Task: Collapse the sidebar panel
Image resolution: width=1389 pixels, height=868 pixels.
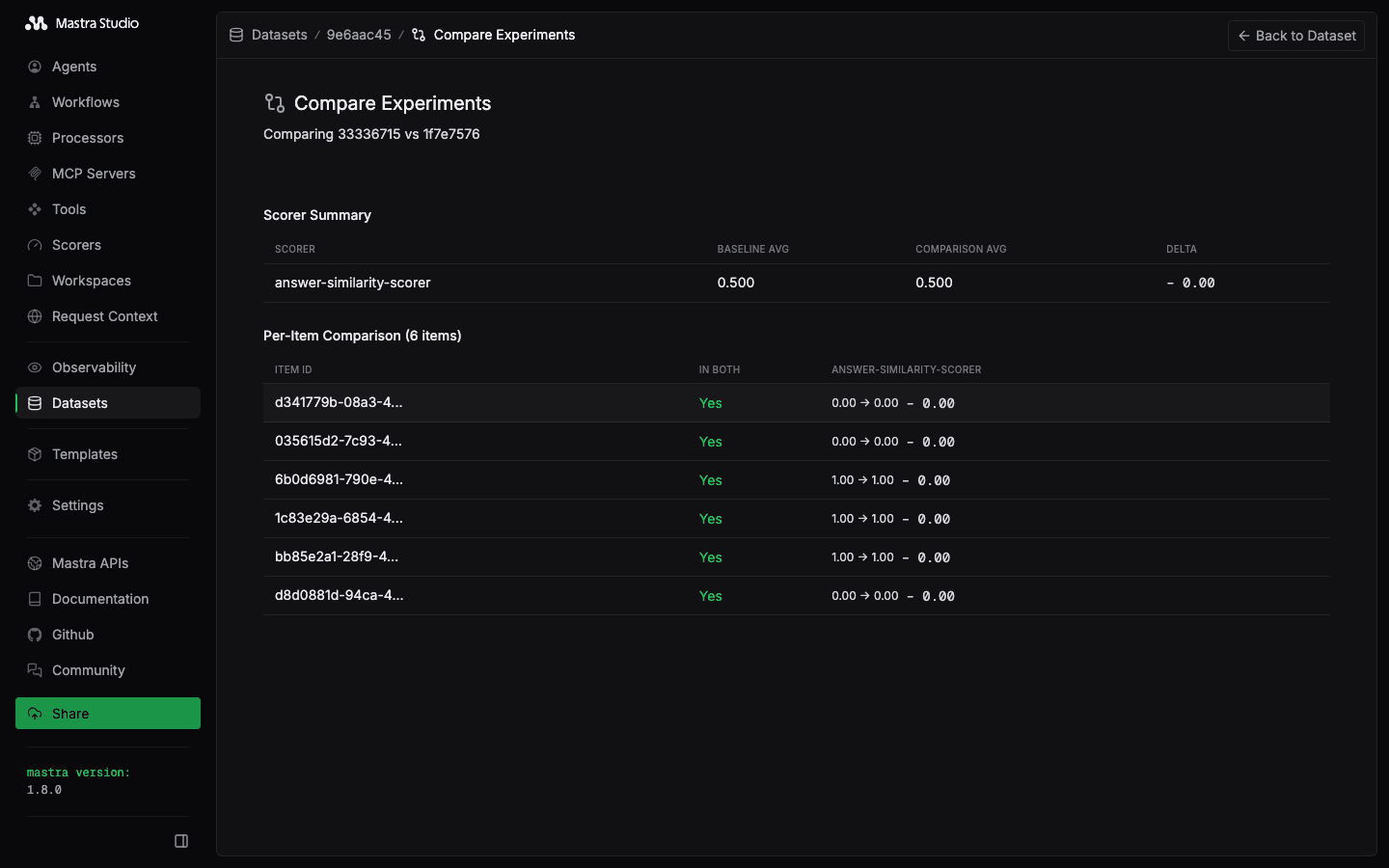Action: click(181, 841)
